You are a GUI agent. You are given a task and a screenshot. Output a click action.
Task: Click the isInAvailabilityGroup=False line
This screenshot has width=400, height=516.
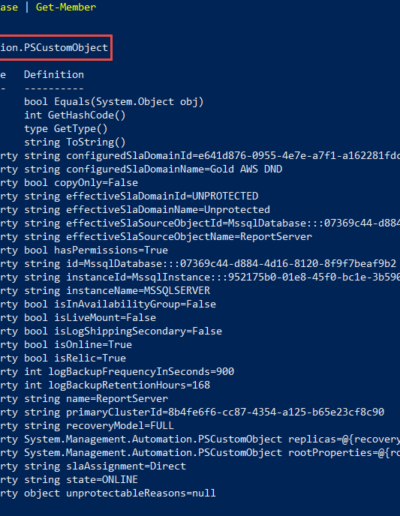tap(120, 304)
